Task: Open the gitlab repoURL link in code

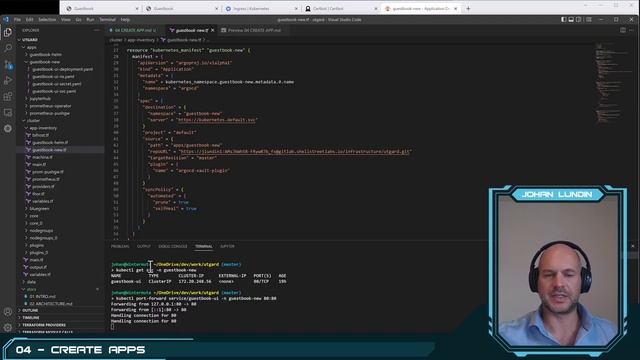Action: pos(295,151)
